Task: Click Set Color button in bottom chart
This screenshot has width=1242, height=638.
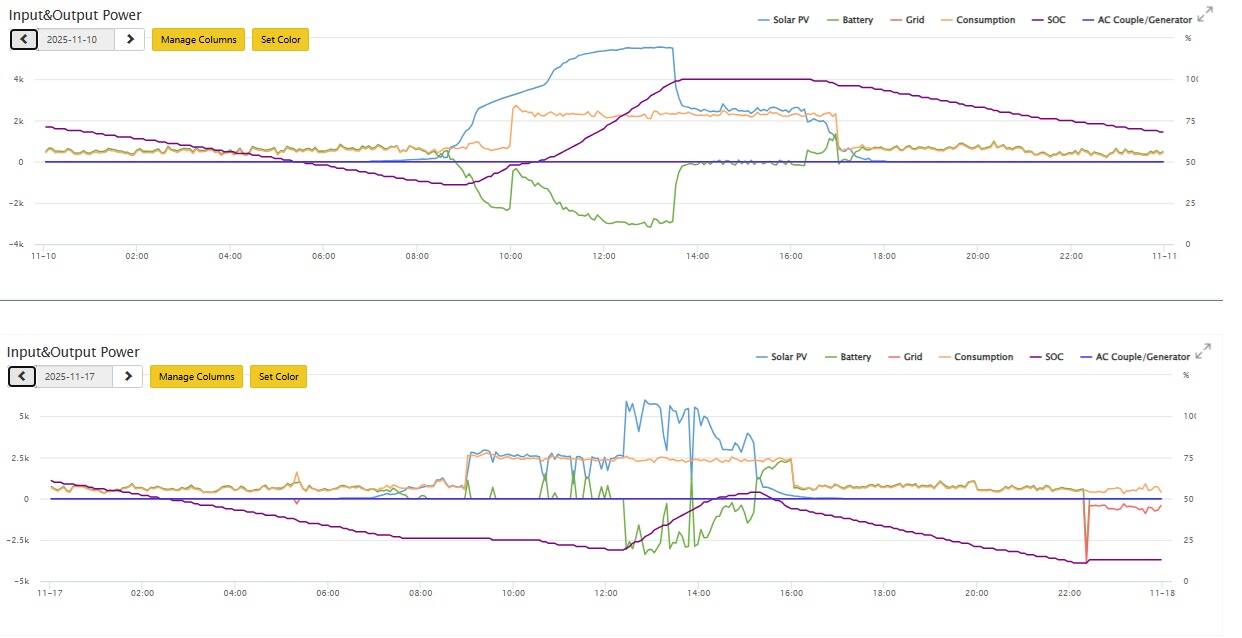Action: click(278, 376)
